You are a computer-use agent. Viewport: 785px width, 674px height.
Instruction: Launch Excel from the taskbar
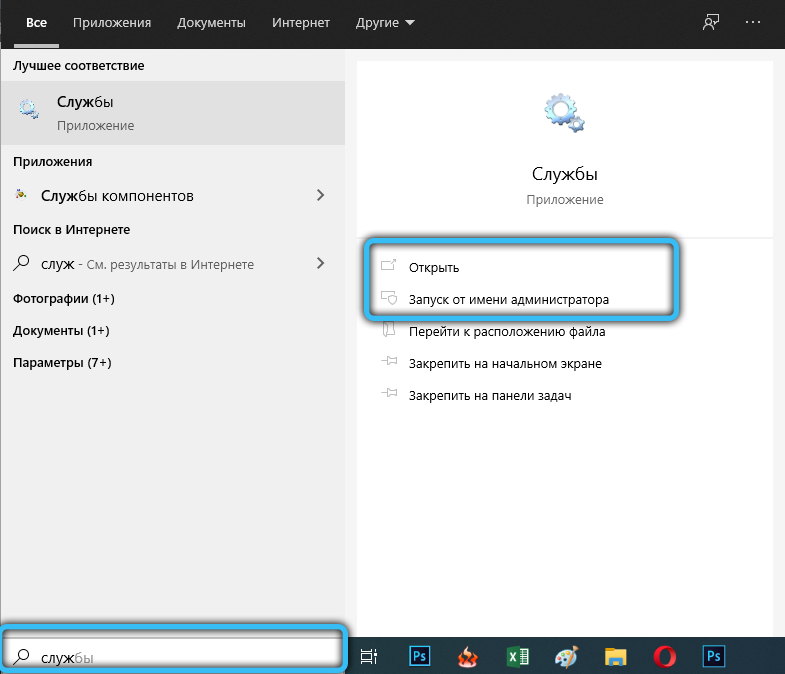tap(518, 656)
